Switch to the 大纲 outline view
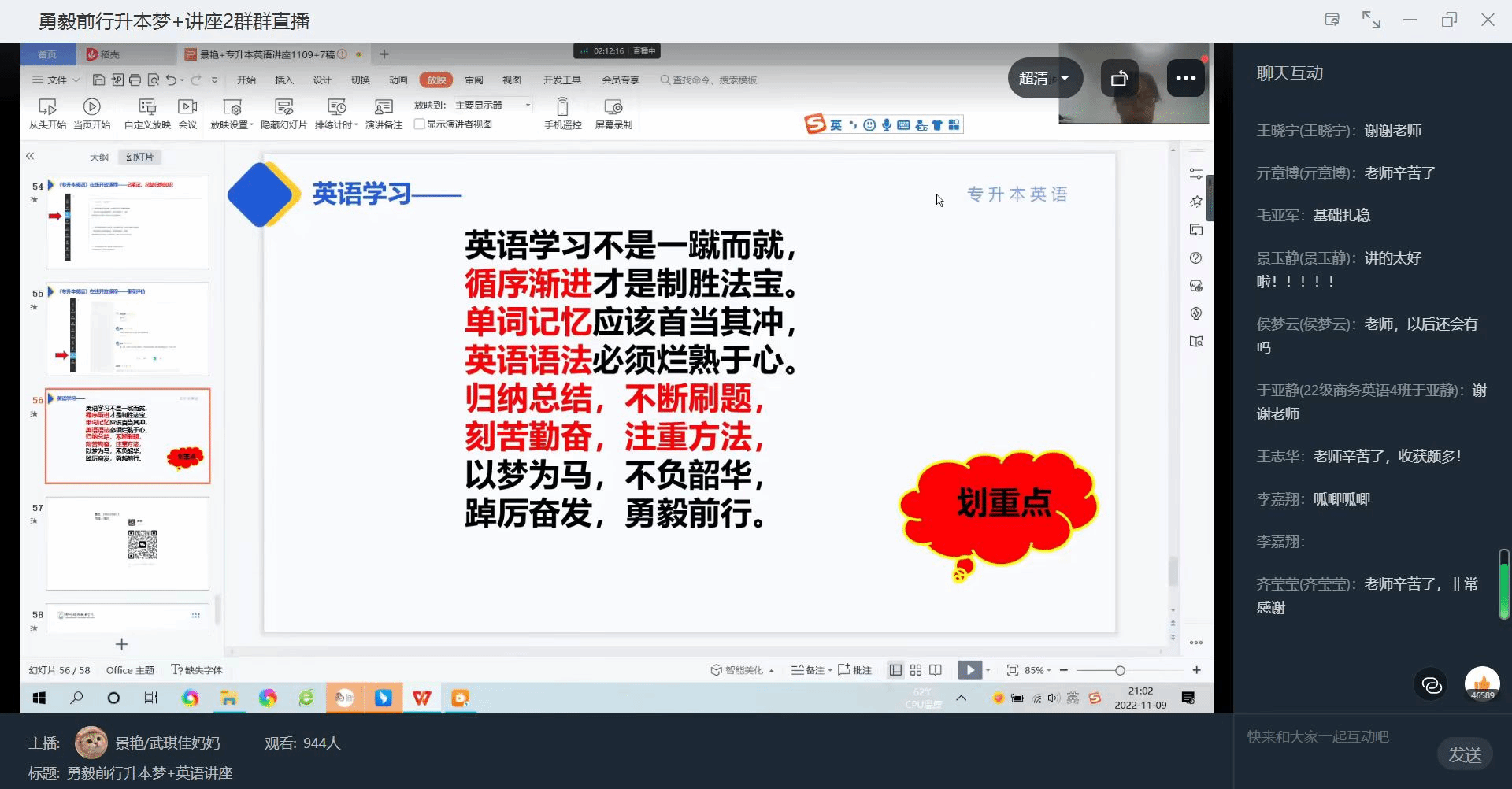This screenshot has height=789, width=1512. click(x=99, y=157)
